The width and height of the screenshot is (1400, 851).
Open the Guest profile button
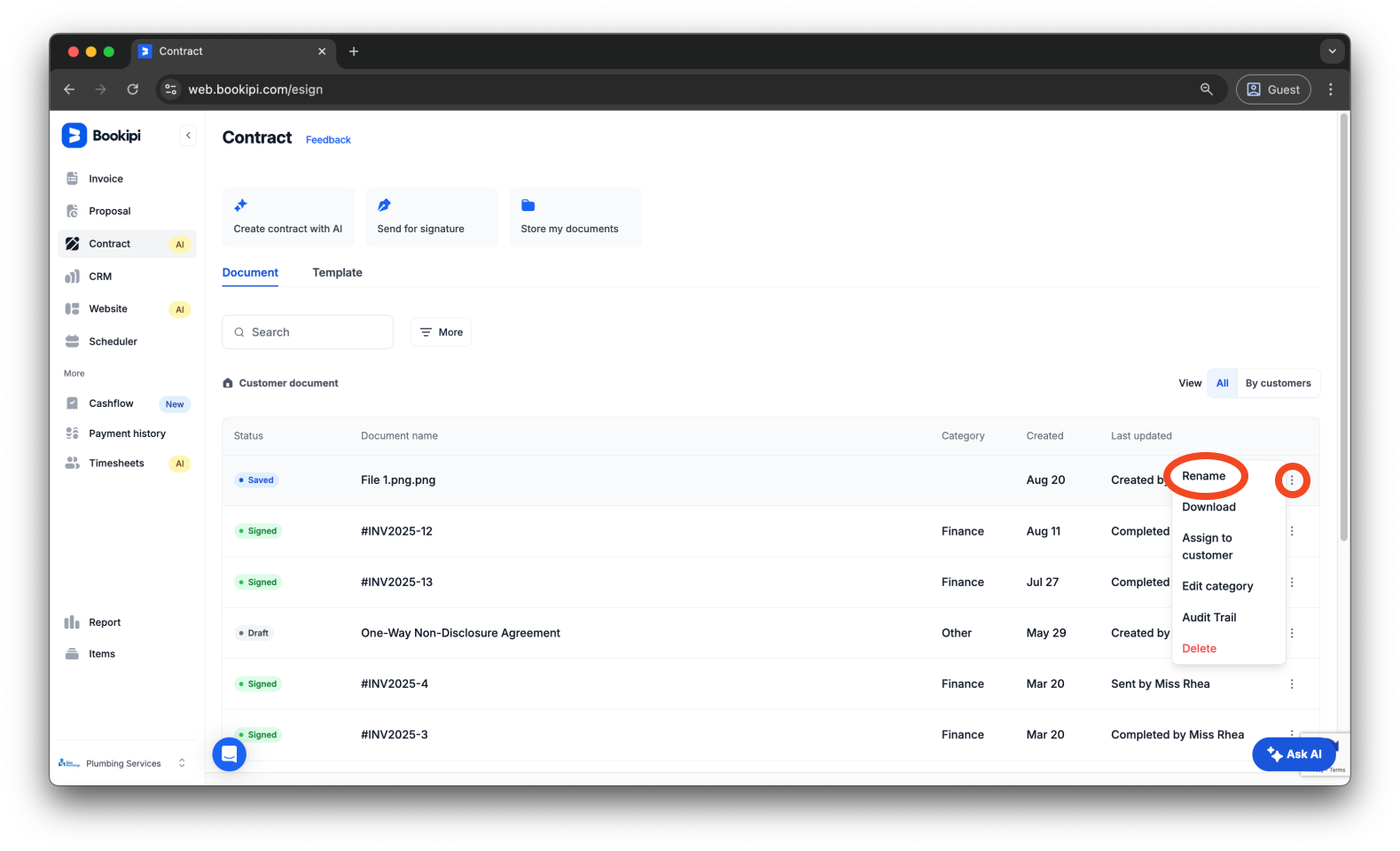1273,90
